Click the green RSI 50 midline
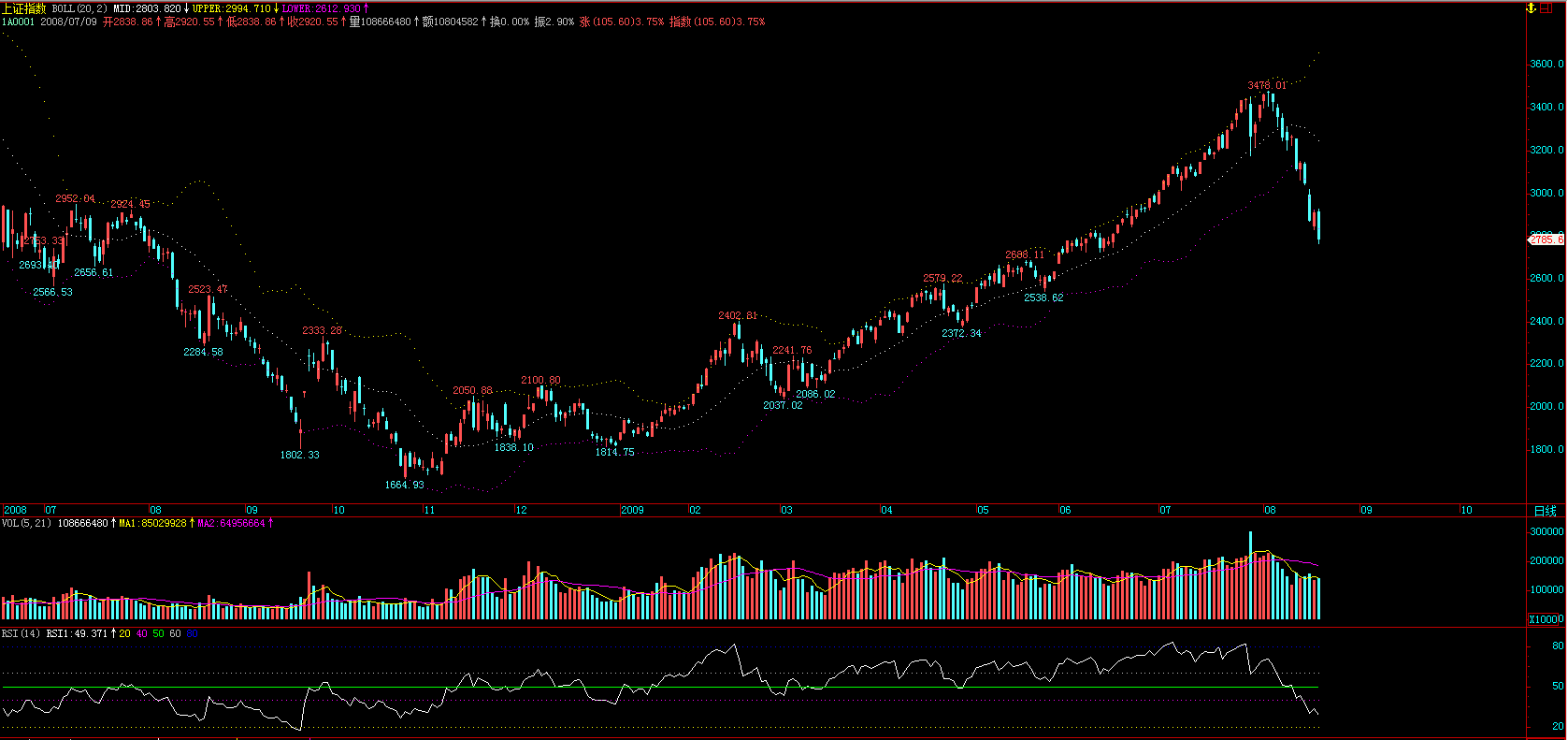Screen dimensions: 1568x740 tap(660, 688)
